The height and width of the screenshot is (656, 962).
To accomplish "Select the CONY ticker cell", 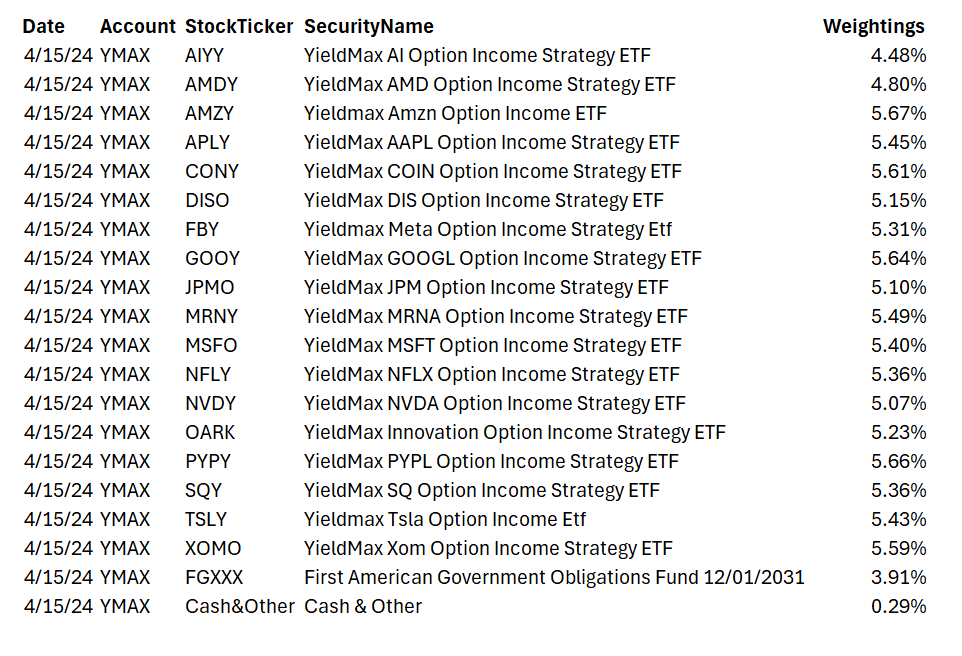I will pyautogui.click(x=211, y=172).
